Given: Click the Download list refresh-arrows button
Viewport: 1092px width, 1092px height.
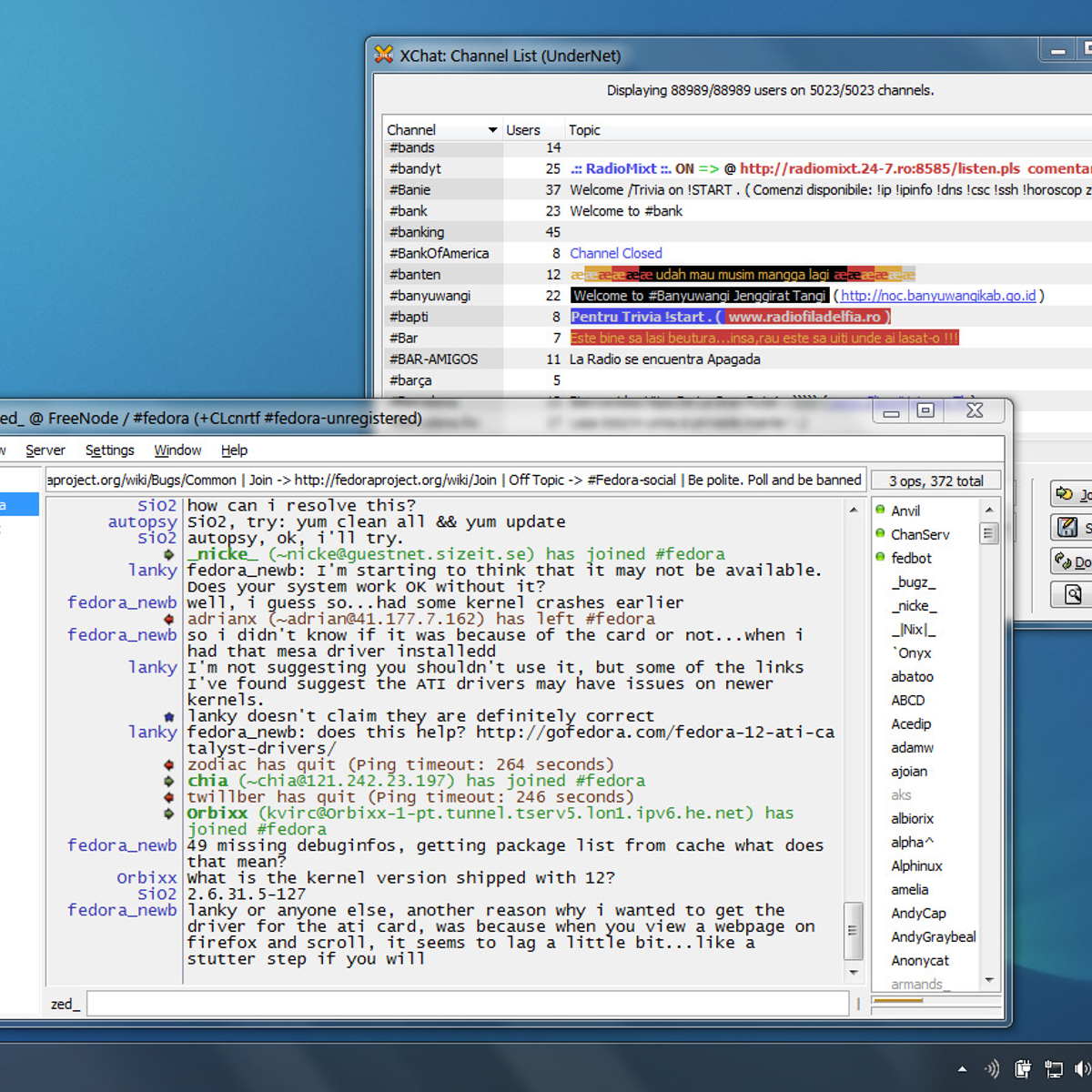Looking at the screenshot, I should [1071, 561].
